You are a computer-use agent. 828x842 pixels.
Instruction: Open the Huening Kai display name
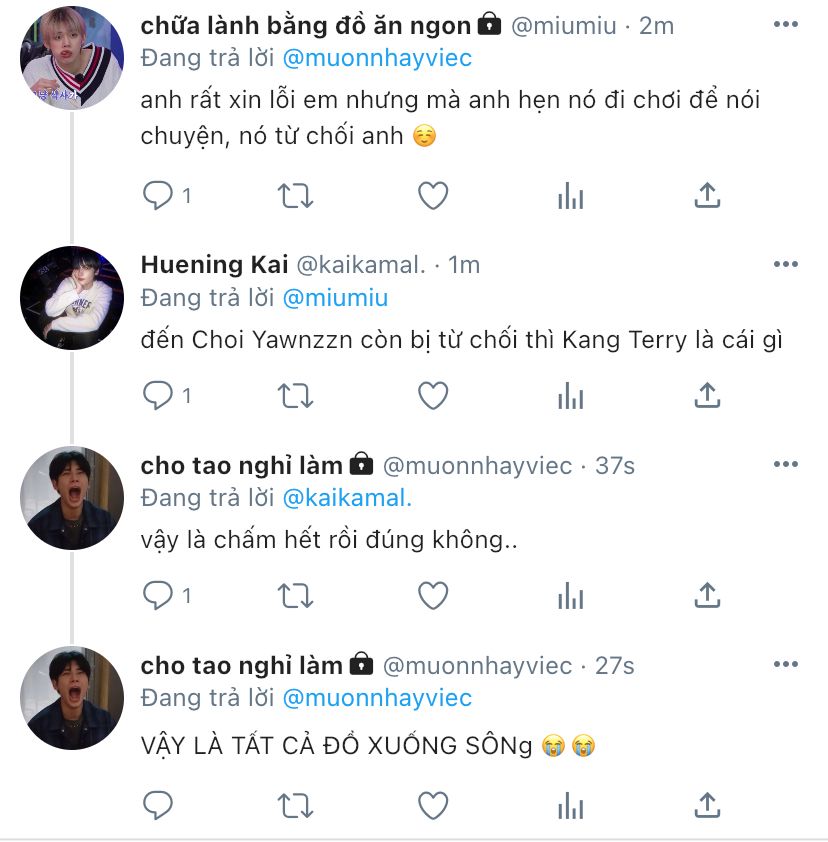[214, 265]
